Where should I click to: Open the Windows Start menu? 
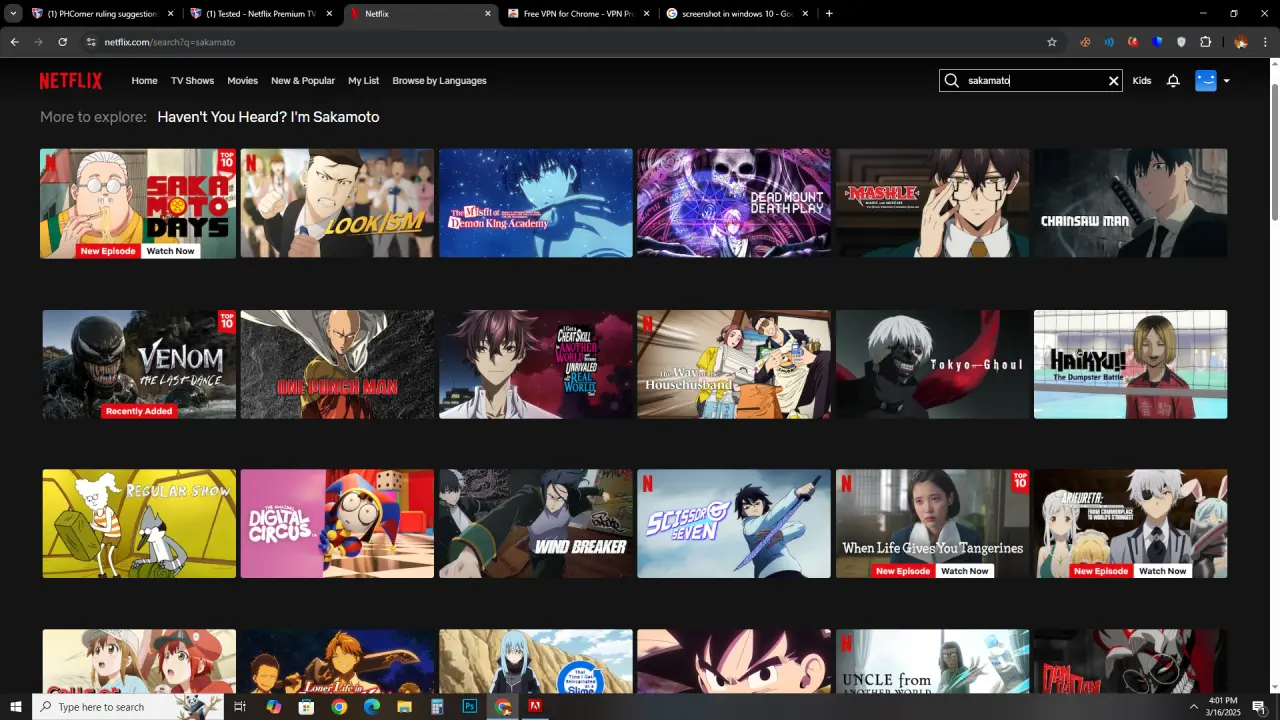click(x=16, y=707)
